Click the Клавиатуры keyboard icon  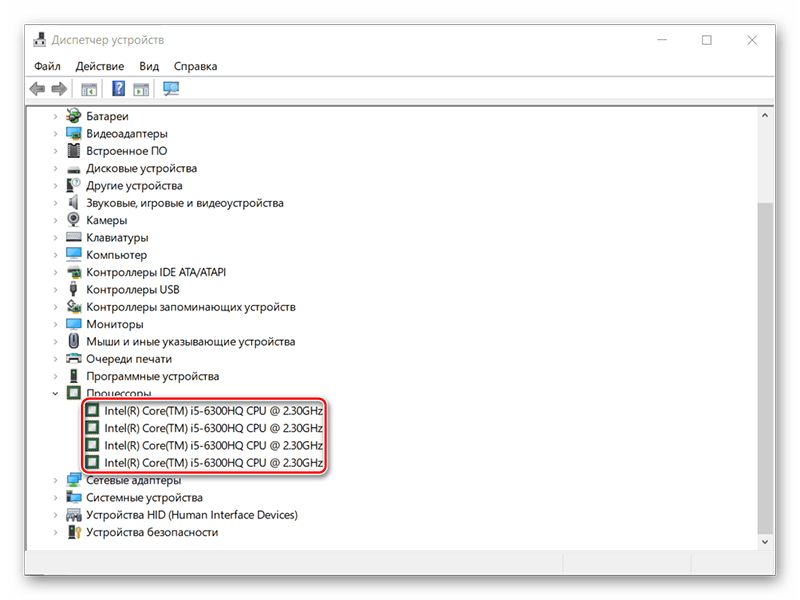73,237
